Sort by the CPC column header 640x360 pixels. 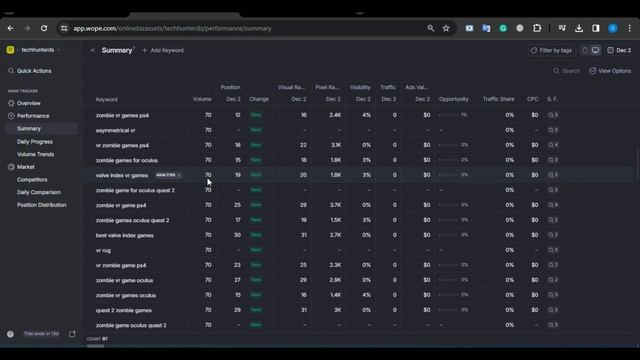(x=532, y=99)
